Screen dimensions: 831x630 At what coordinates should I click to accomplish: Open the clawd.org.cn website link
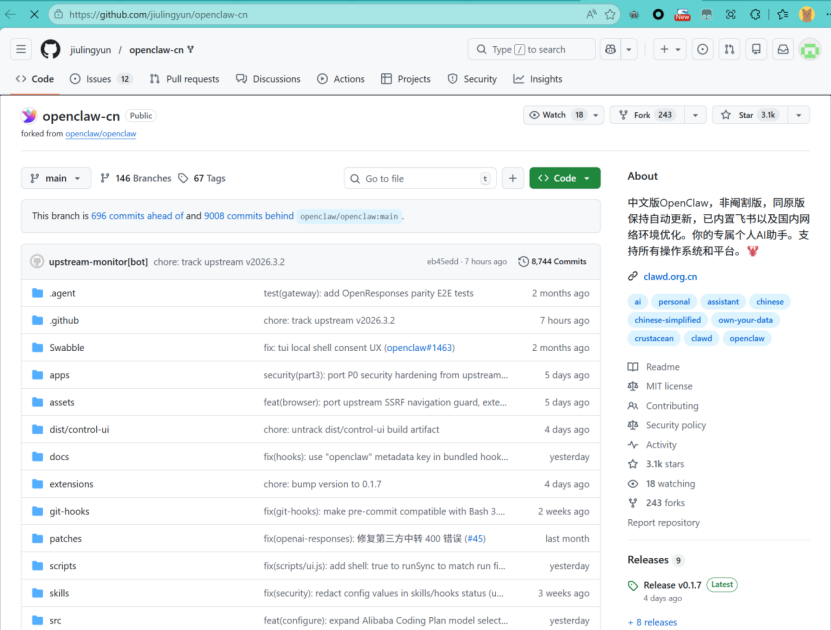pos(670,277)
